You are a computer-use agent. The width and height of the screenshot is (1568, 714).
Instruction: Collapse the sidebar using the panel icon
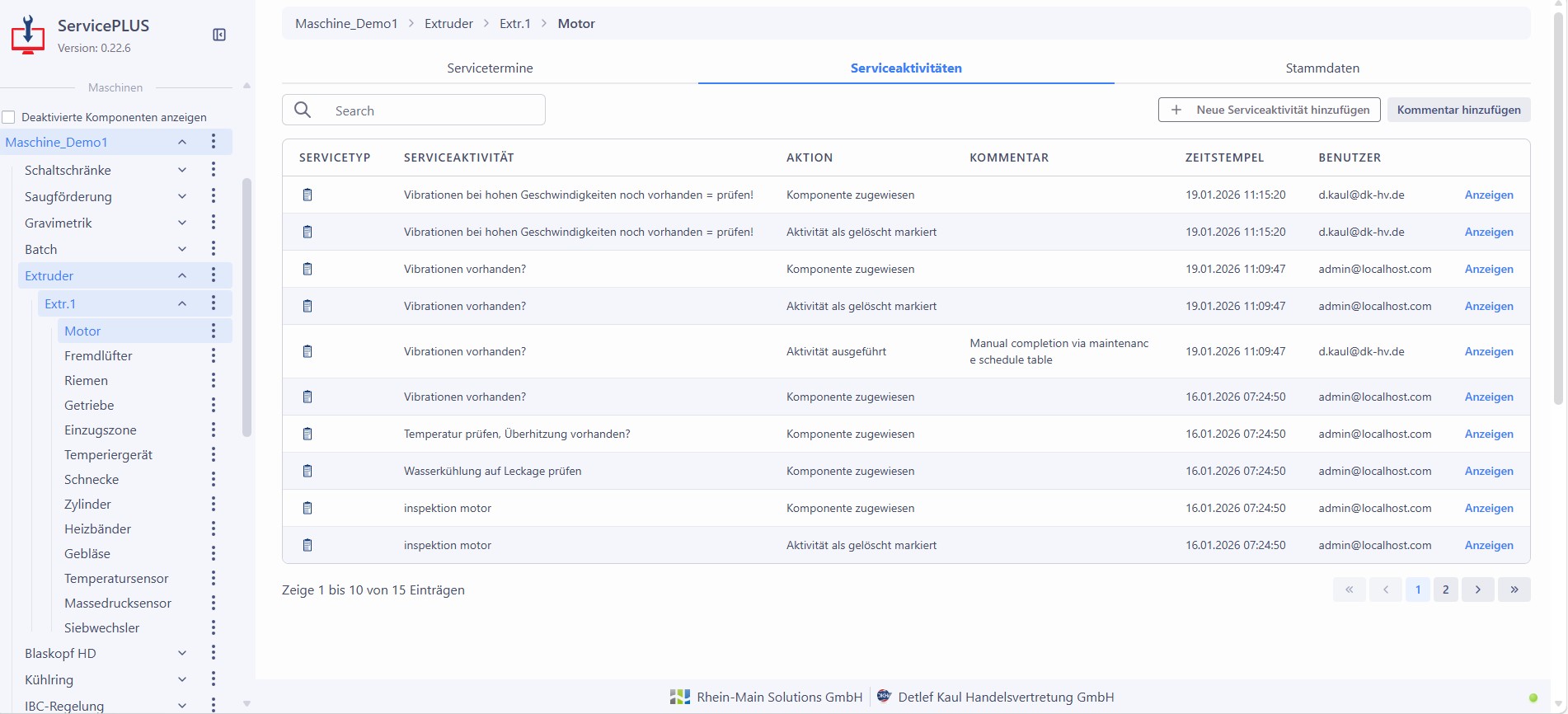(219, 35)
